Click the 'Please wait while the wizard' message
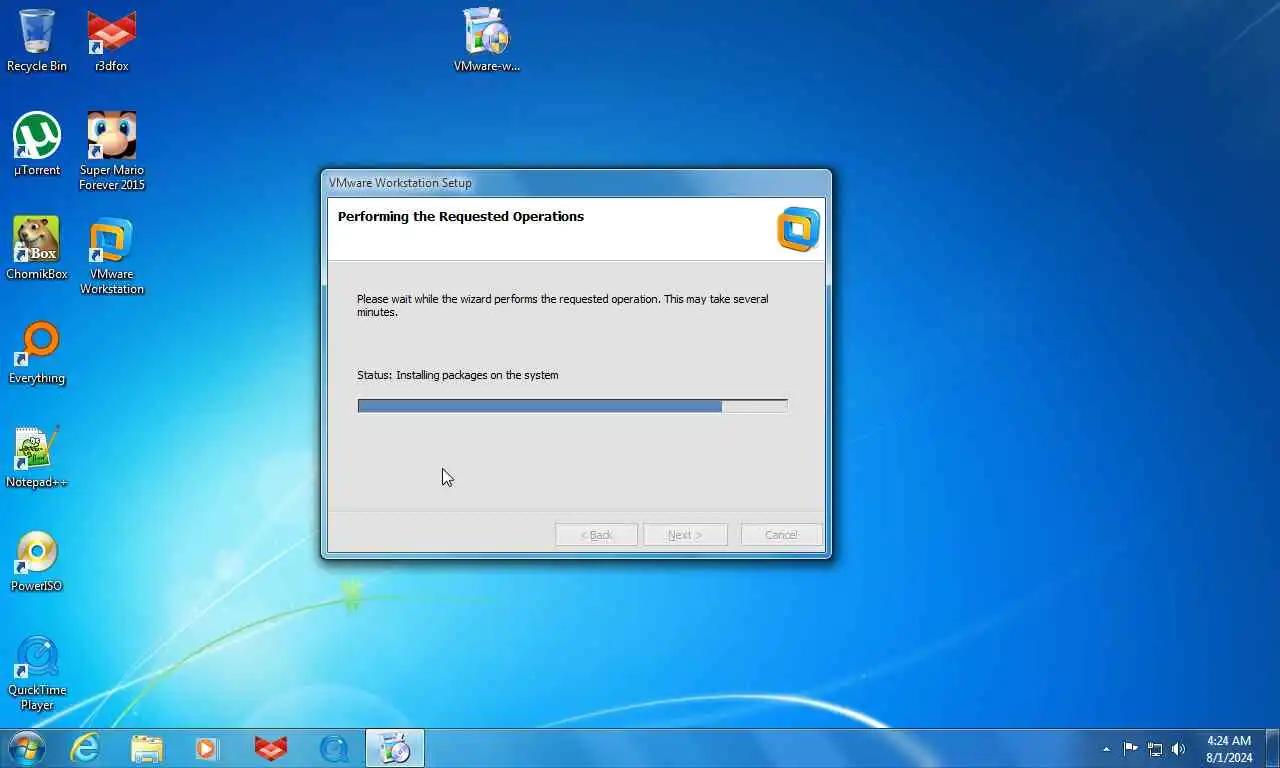This screenshot has height=768, width=1280. point(563,305)
